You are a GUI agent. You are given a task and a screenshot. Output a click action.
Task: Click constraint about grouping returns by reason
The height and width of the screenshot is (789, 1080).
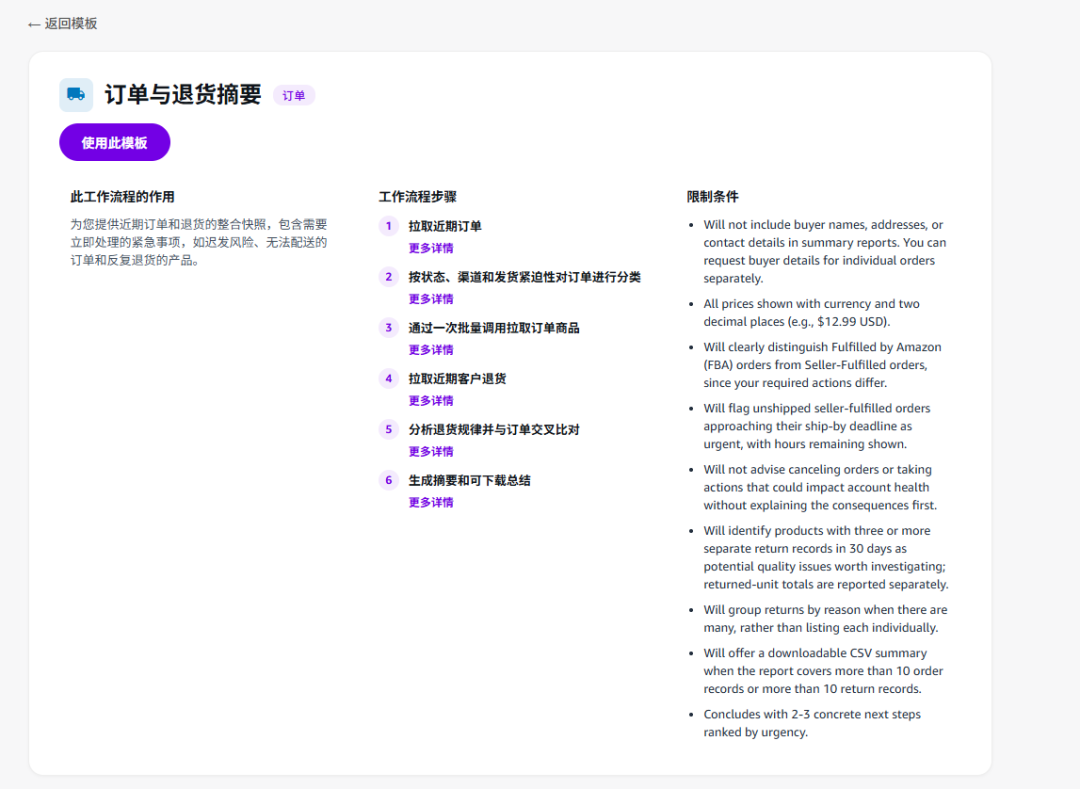point(825,618)
